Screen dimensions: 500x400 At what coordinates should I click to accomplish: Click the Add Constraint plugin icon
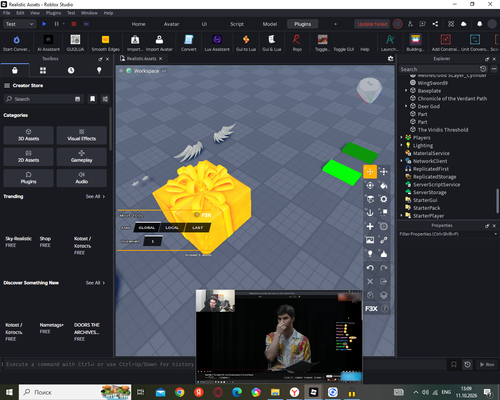click(446, 43)
